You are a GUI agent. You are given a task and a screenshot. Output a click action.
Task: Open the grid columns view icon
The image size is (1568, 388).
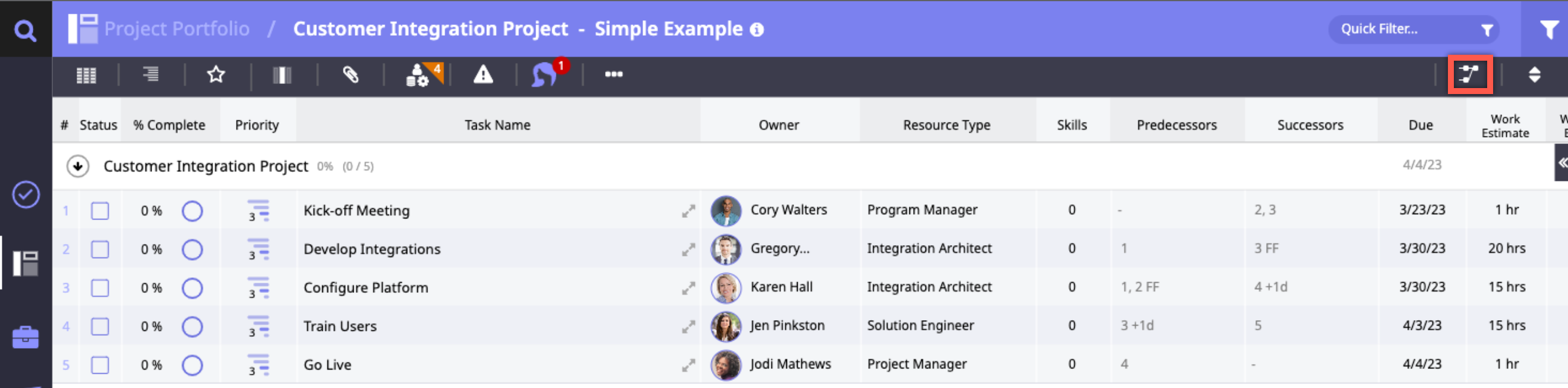86,76
